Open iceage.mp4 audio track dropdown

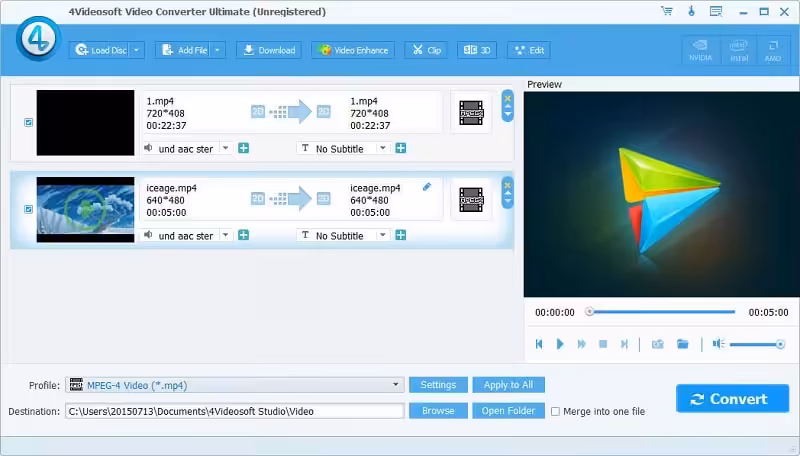pos(225,236)
